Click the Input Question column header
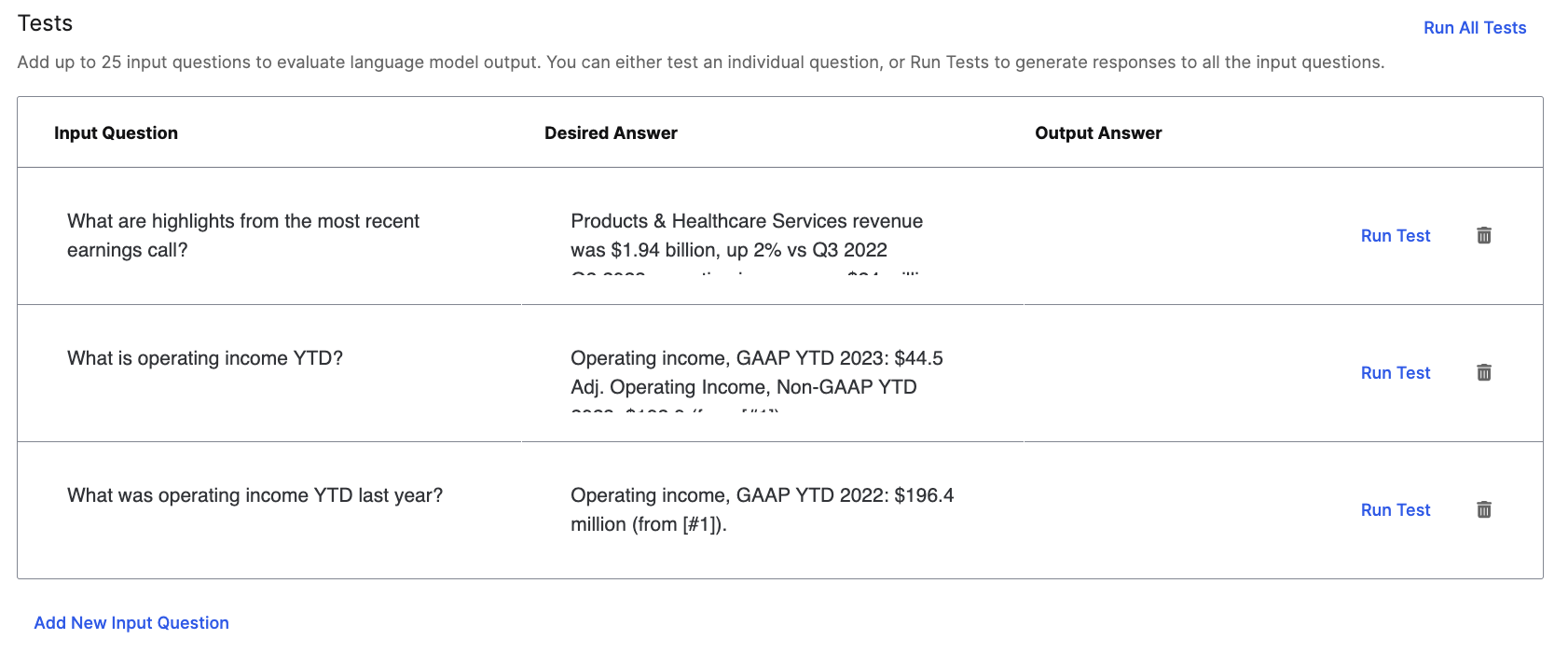The image size is (1568, 653). coord(116,133)
